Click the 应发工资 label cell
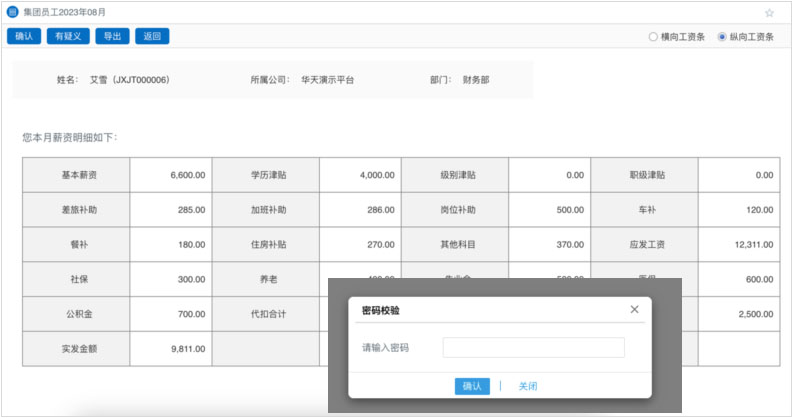792x418 pixels. click(x=646, y=244)
